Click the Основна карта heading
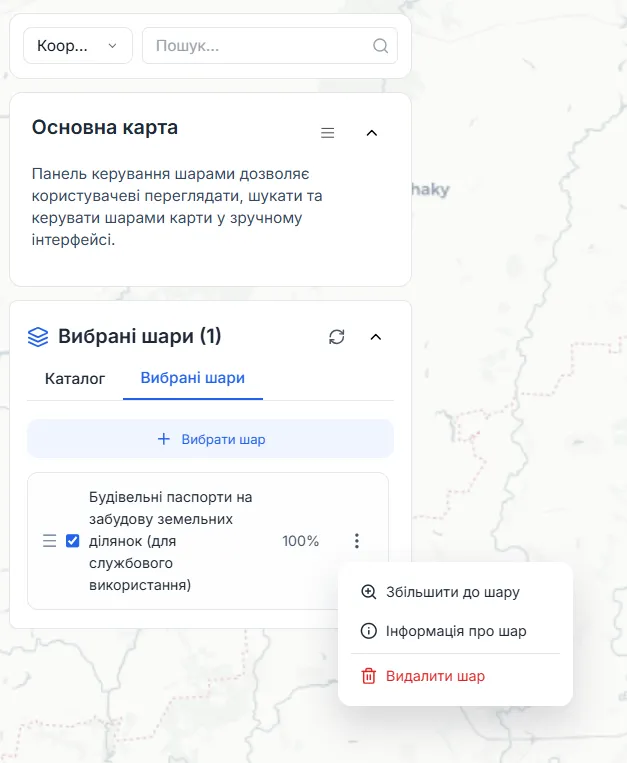627x763 pixels. tap(105, 127)
